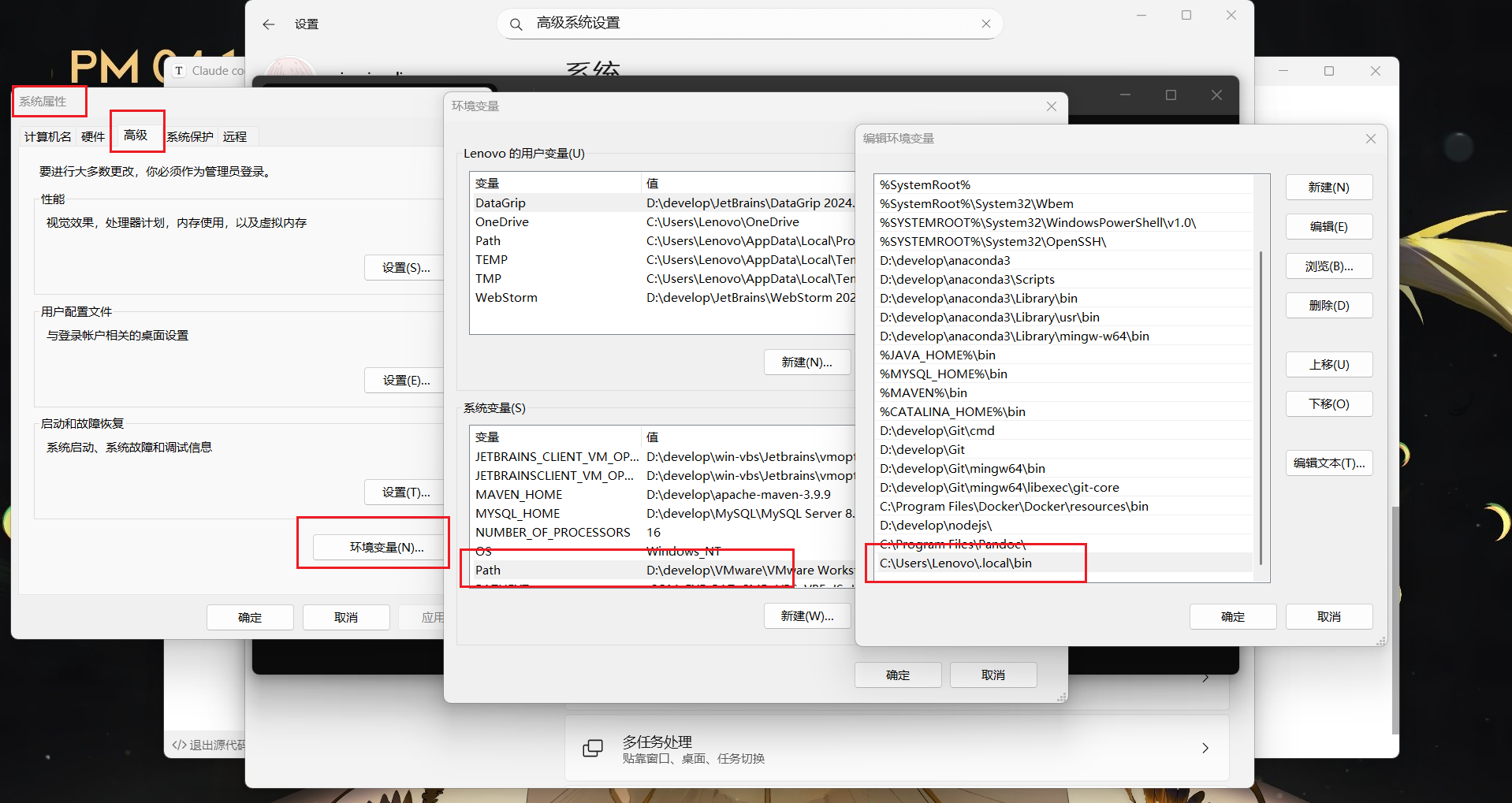This screenshot has width=1512, height=803.
Task: Select the WindowsPowerShell\v1.0\ path entry
Action: coord(1063,223)
